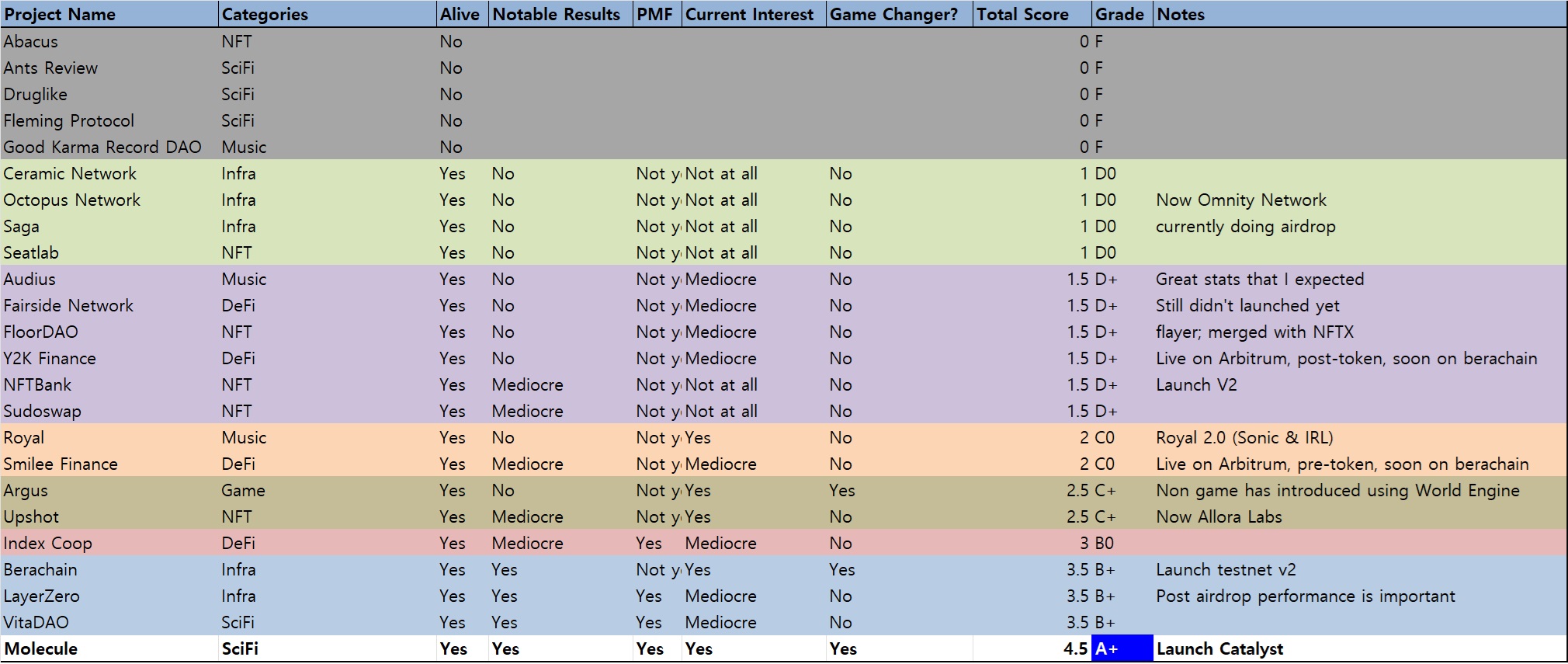The image size is (1568, 664).
Task: Click the Ceramic Network cell
Action: pyautogui.click(x=109, y=174)
